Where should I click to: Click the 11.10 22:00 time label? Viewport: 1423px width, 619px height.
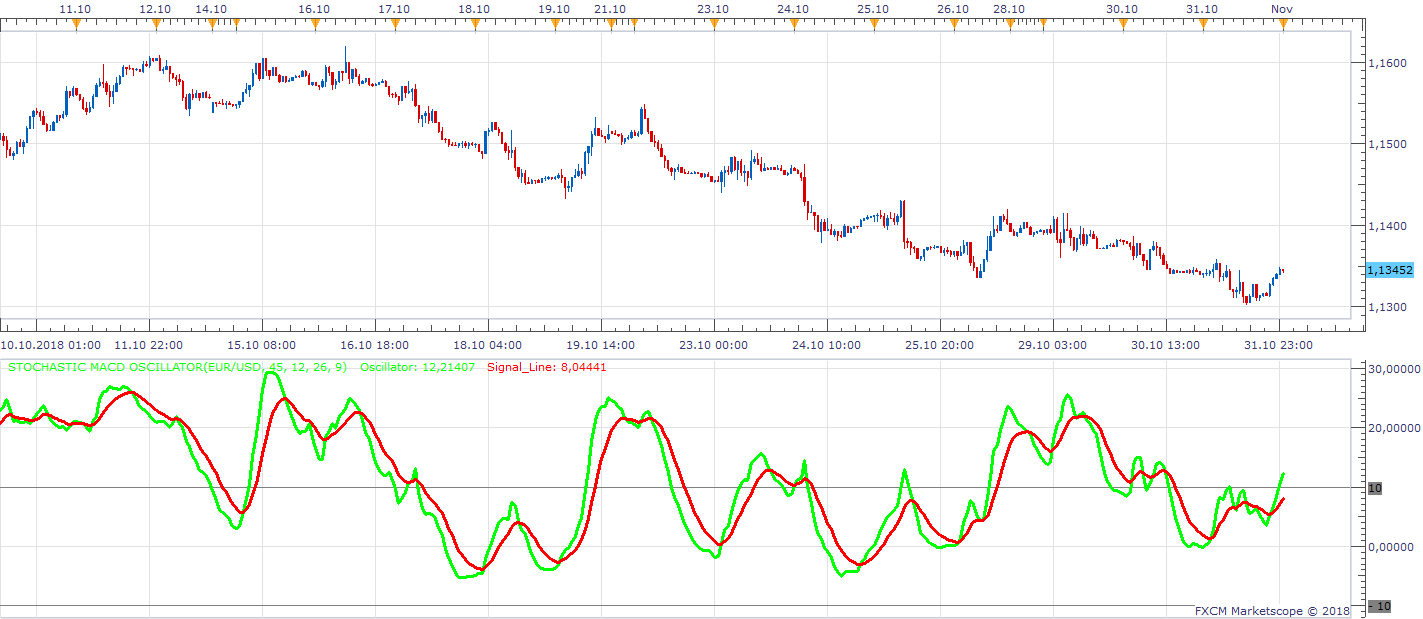coord(149,345)
